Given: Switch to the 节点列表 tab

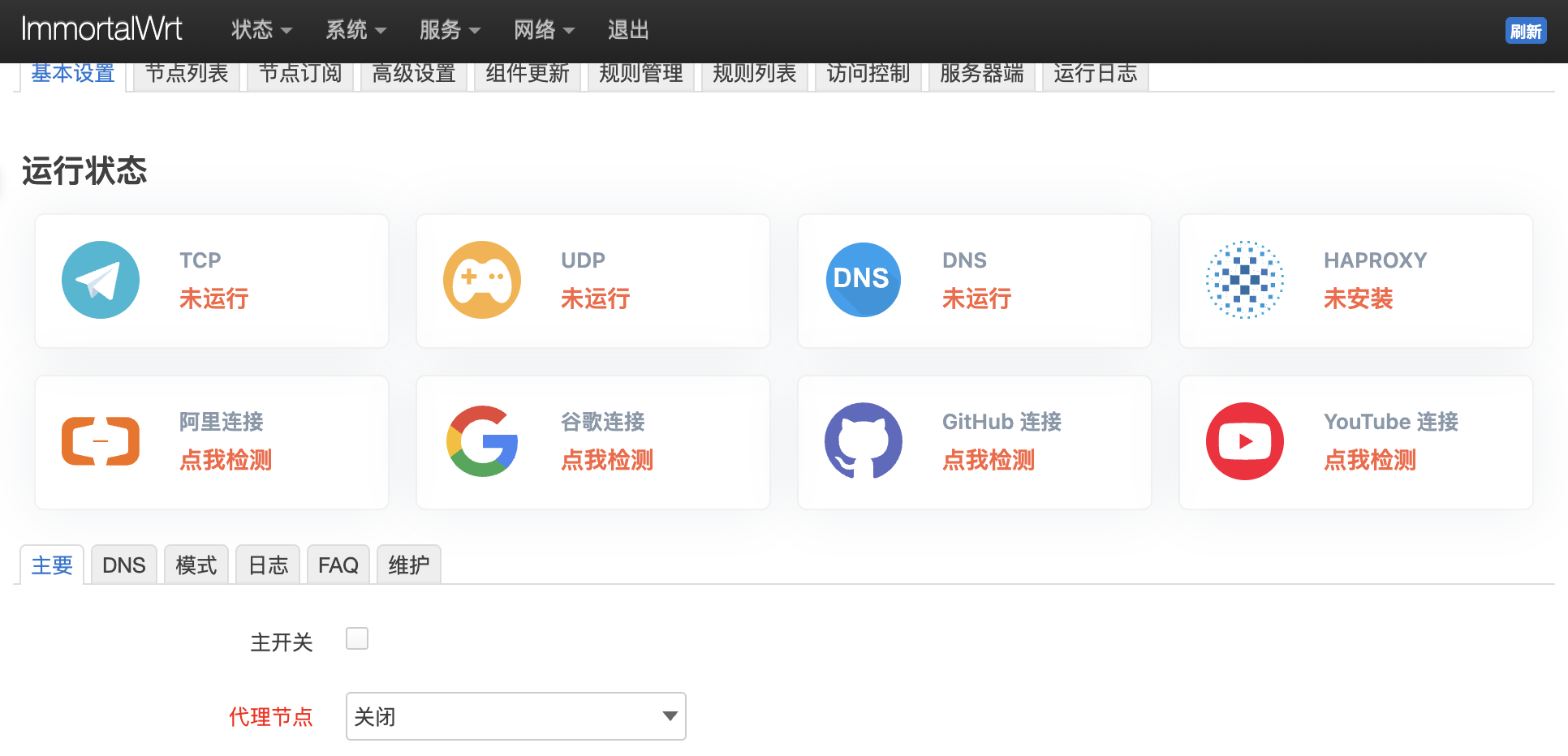Looking at the screenshot, I should click(x=187, y=75).
